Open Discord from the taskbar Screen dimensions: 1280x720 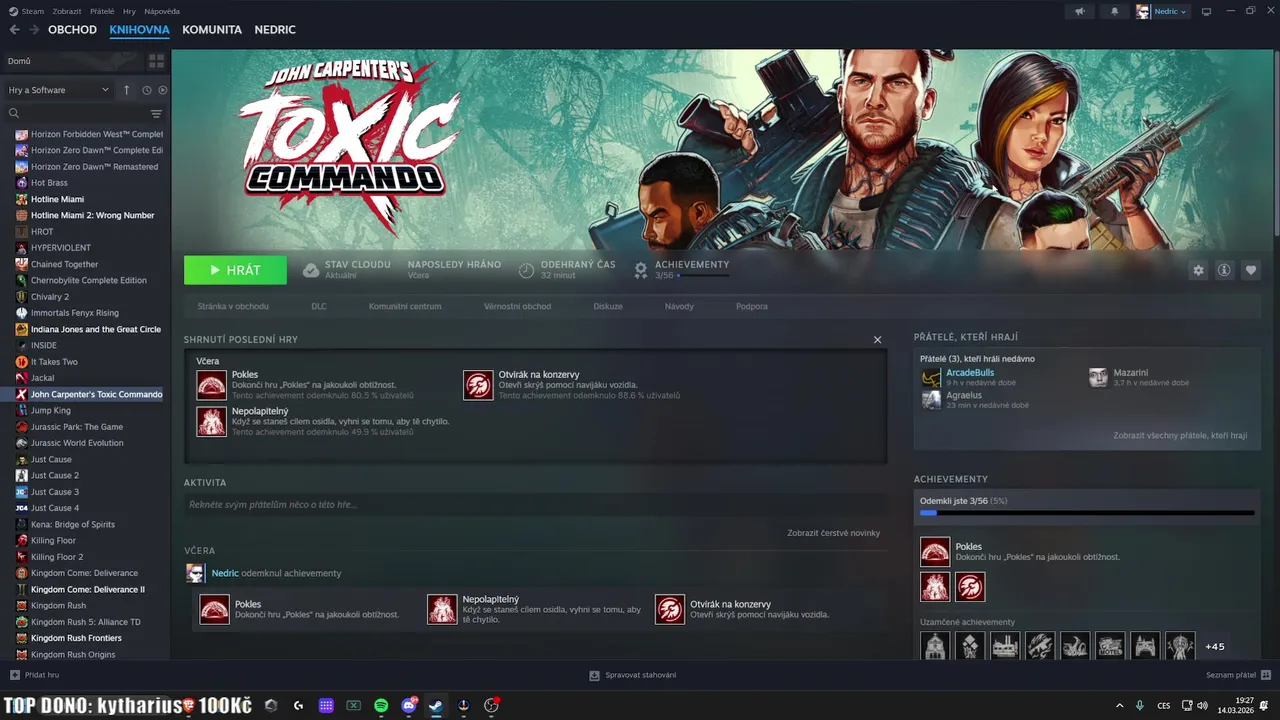pos(408,705)
